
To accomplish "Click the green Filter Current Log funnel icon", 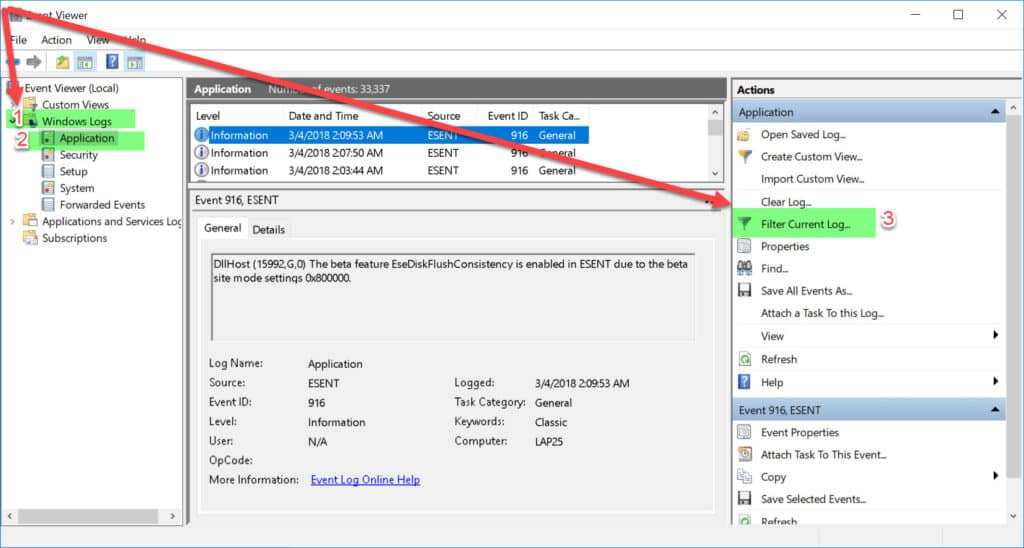I will (x=744, y=224).
